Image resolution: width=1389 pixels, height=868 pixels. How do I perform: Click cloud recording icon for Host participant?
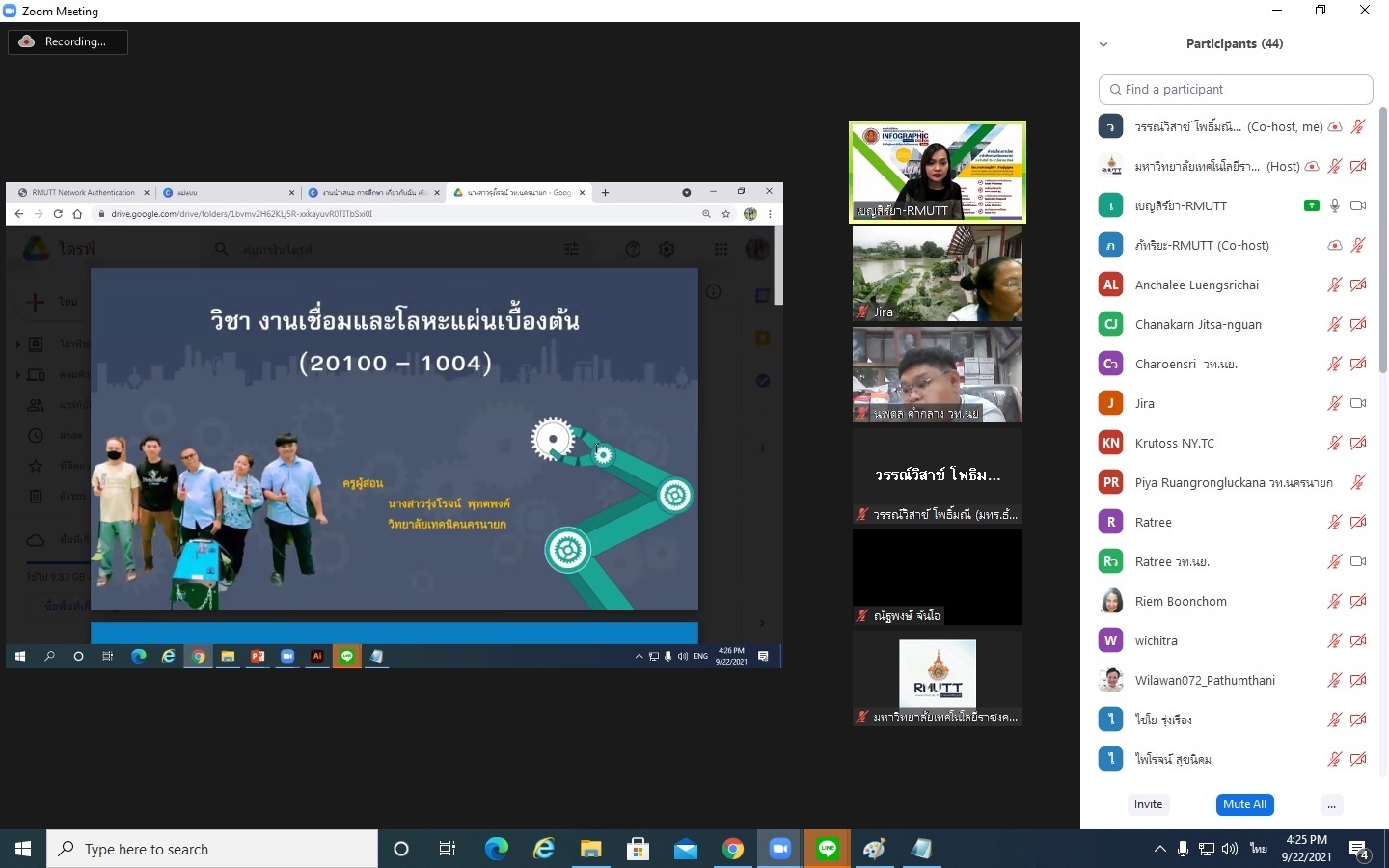[x=1312, y=166]
